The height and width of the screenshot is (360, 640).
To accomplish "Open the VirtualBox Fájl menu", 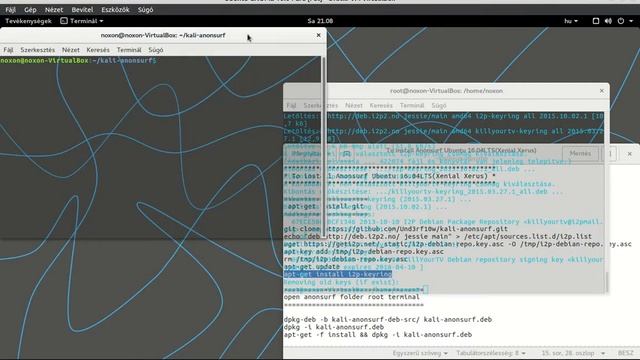I will (11, 9).
